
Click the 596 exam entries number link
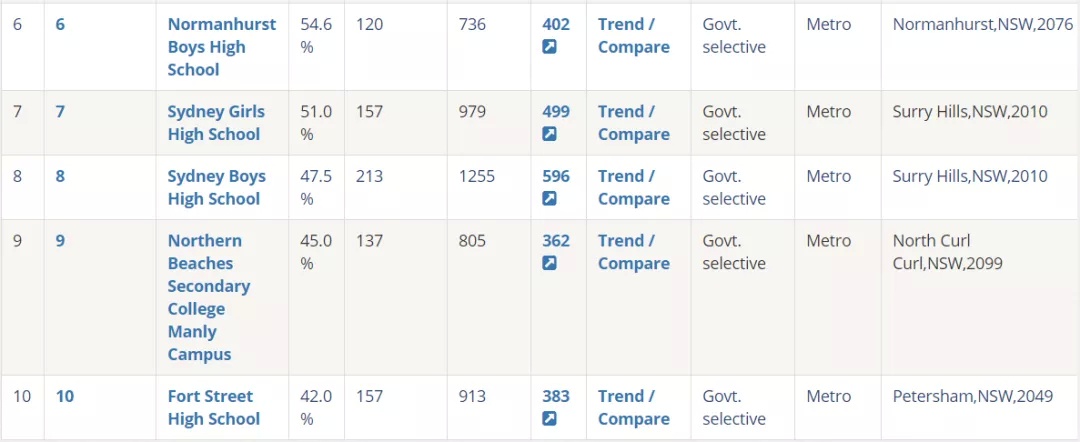pos(556,176)
